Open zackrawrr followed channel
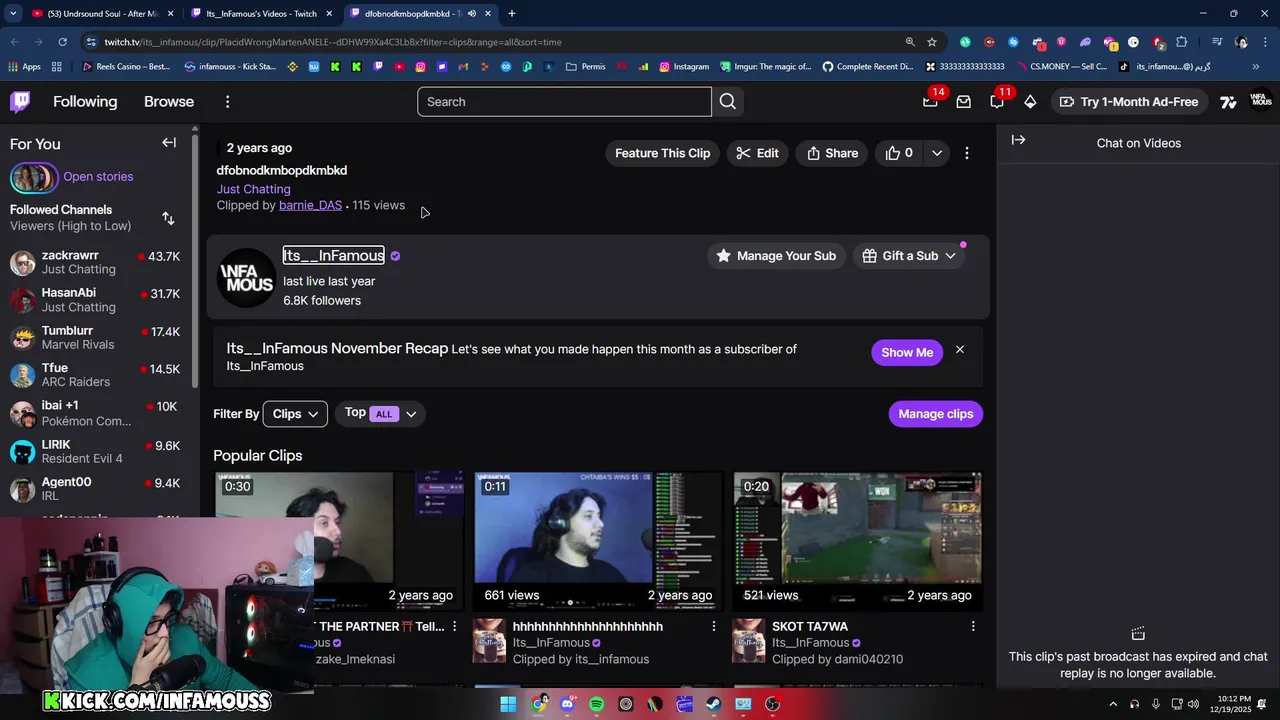1280x720 pixels. (95, 263)
